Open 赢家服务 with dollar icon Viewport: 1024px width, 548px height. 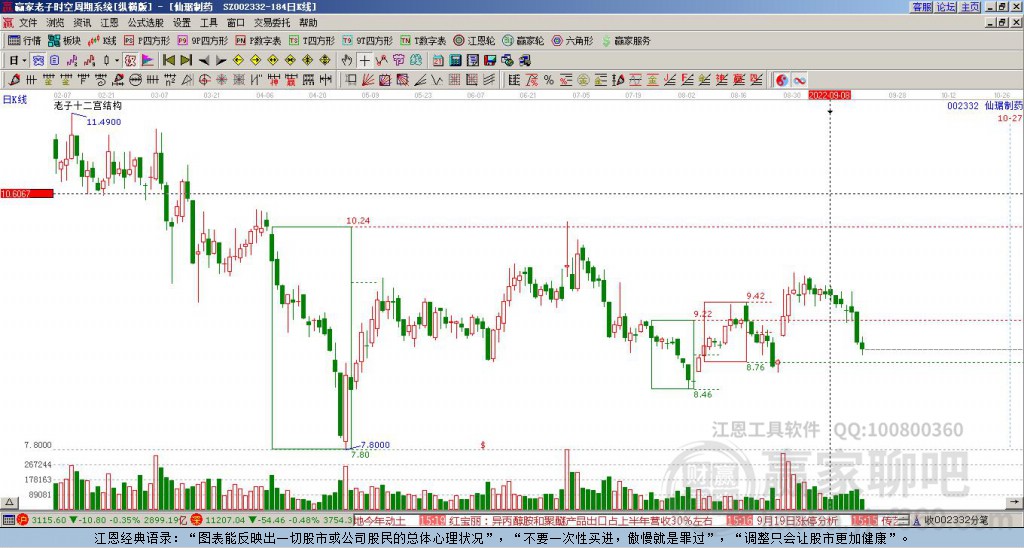[626, 40]
